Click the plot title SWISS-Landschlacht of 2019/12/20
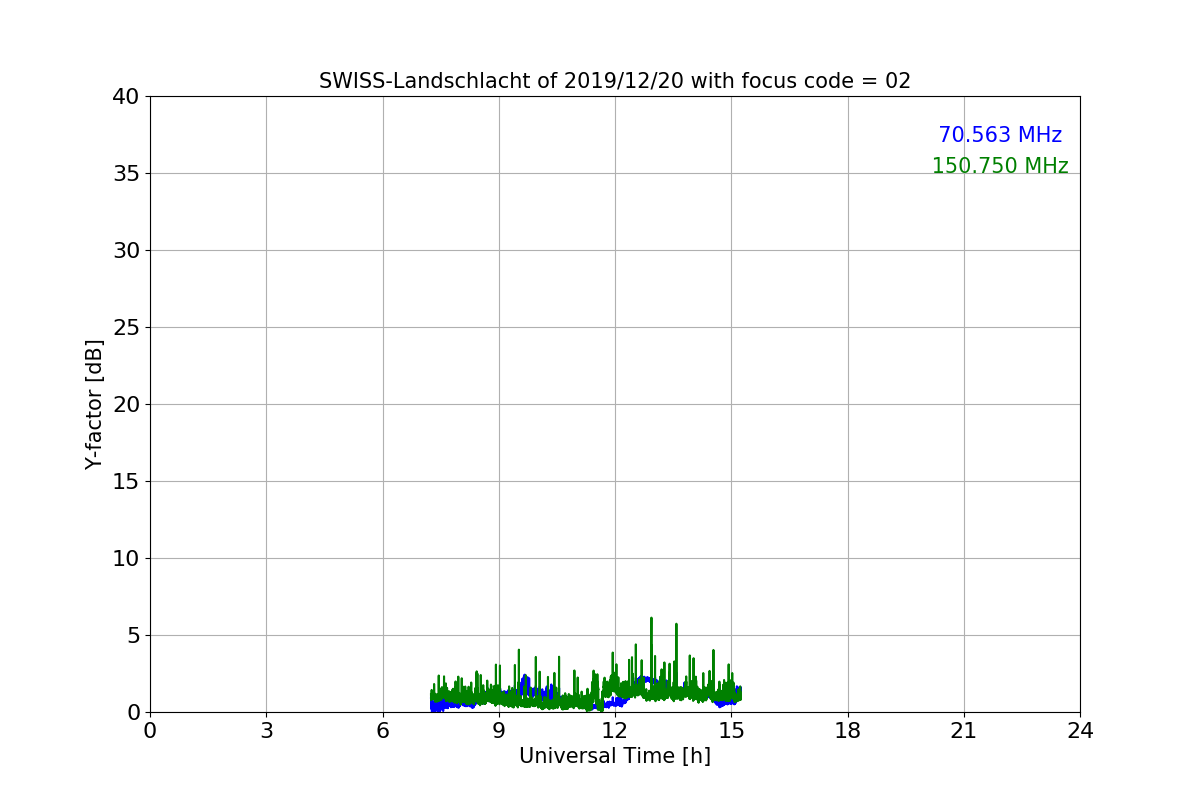 click(615, 81)
